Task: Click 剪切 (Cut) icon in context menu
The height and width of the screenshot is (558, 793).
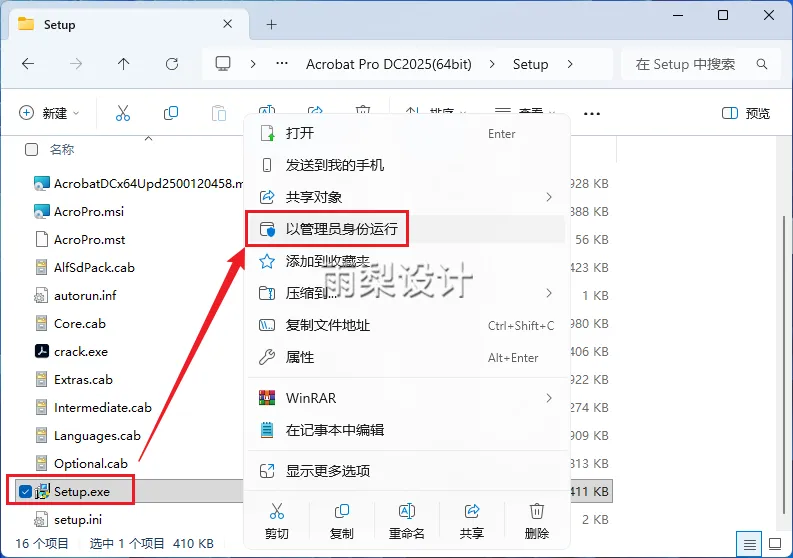Action: tap(277, 511)
